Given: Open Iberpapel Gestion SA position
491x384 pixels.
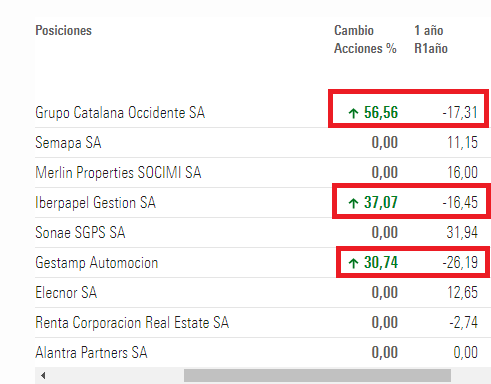Looking at the screenshot, I should [96, 203].
